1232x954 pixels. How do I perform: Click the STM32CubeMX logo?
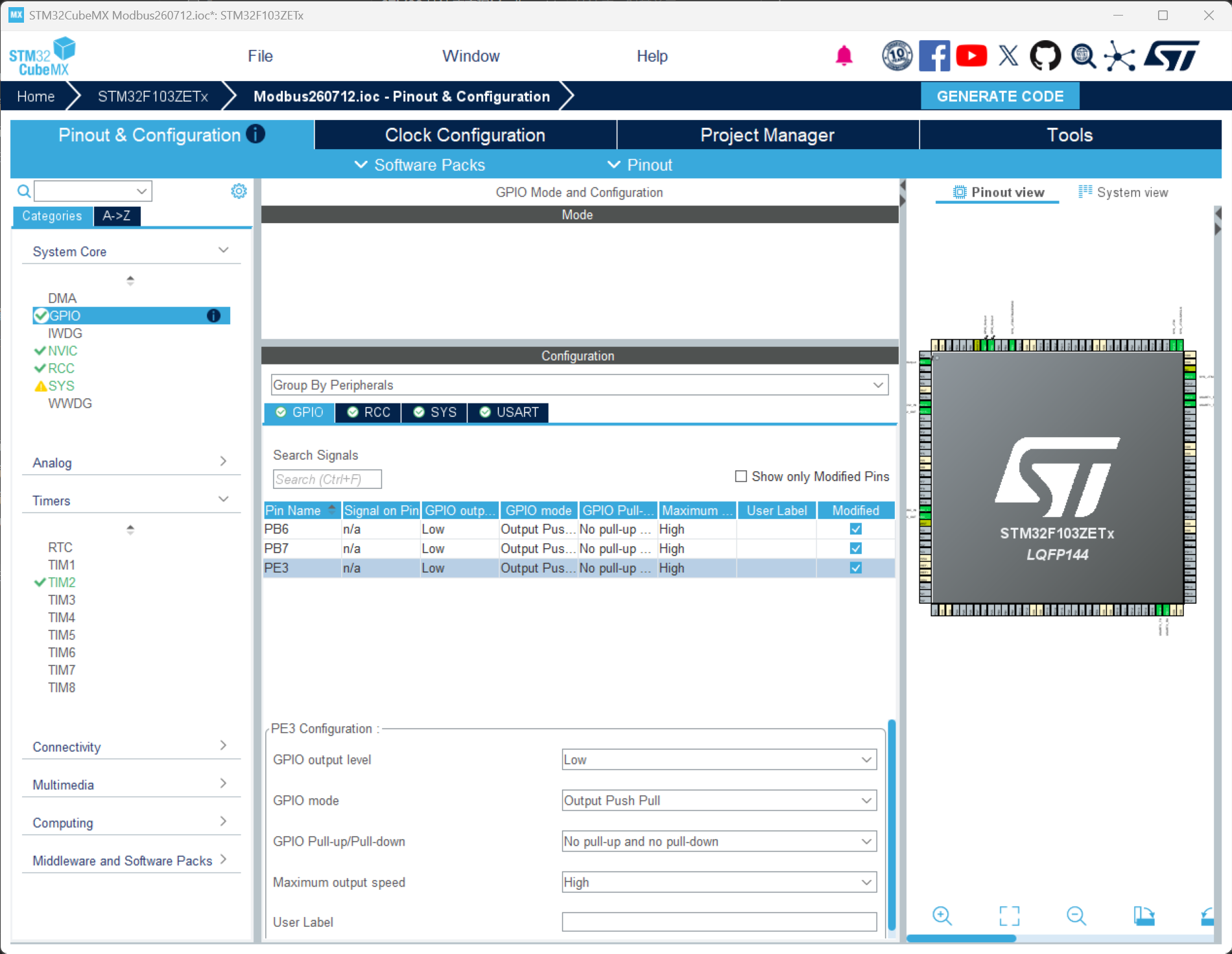click(42, 56)
